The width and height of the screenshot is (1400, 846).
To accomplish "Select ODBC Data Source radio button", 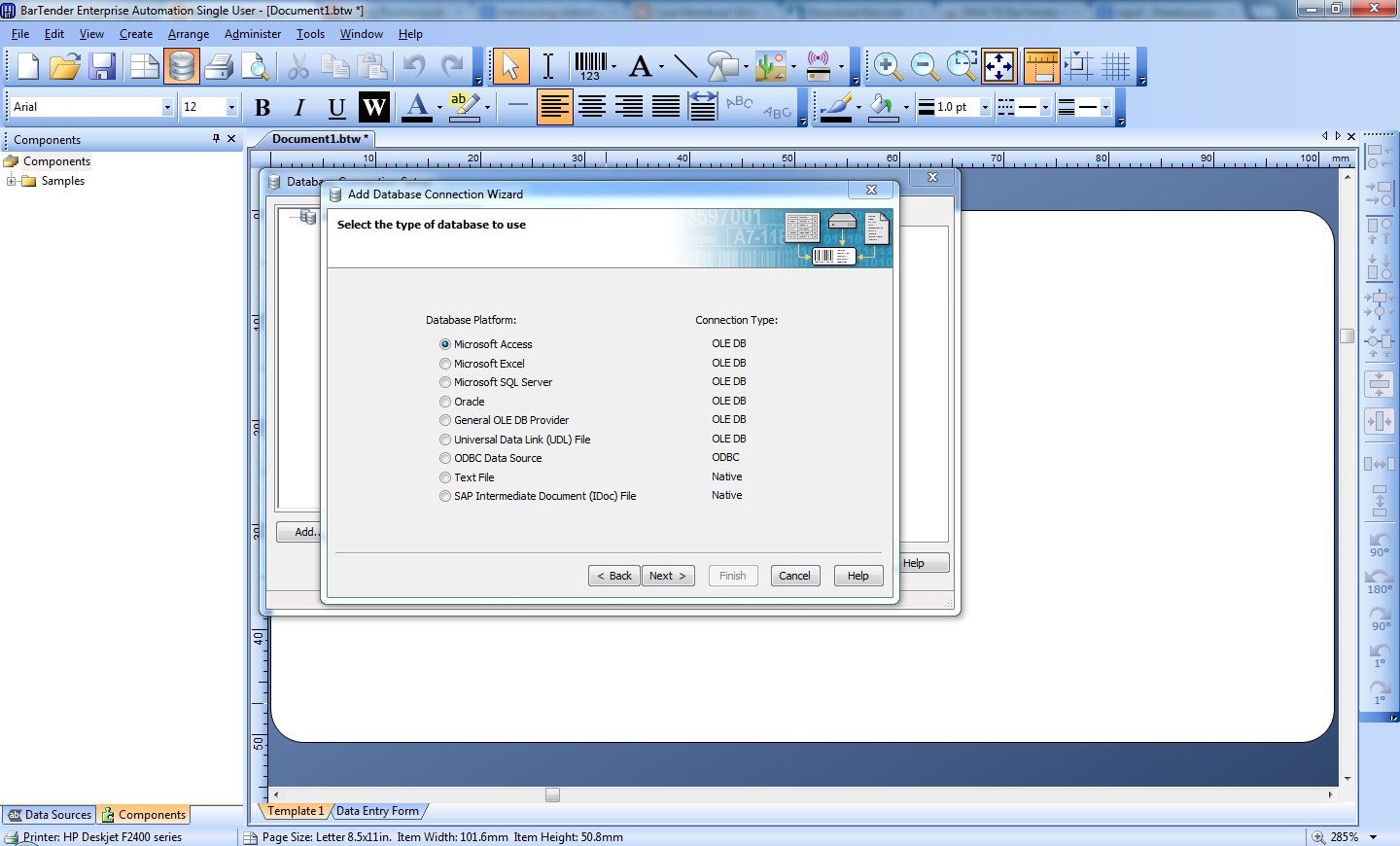I will 445,458.
